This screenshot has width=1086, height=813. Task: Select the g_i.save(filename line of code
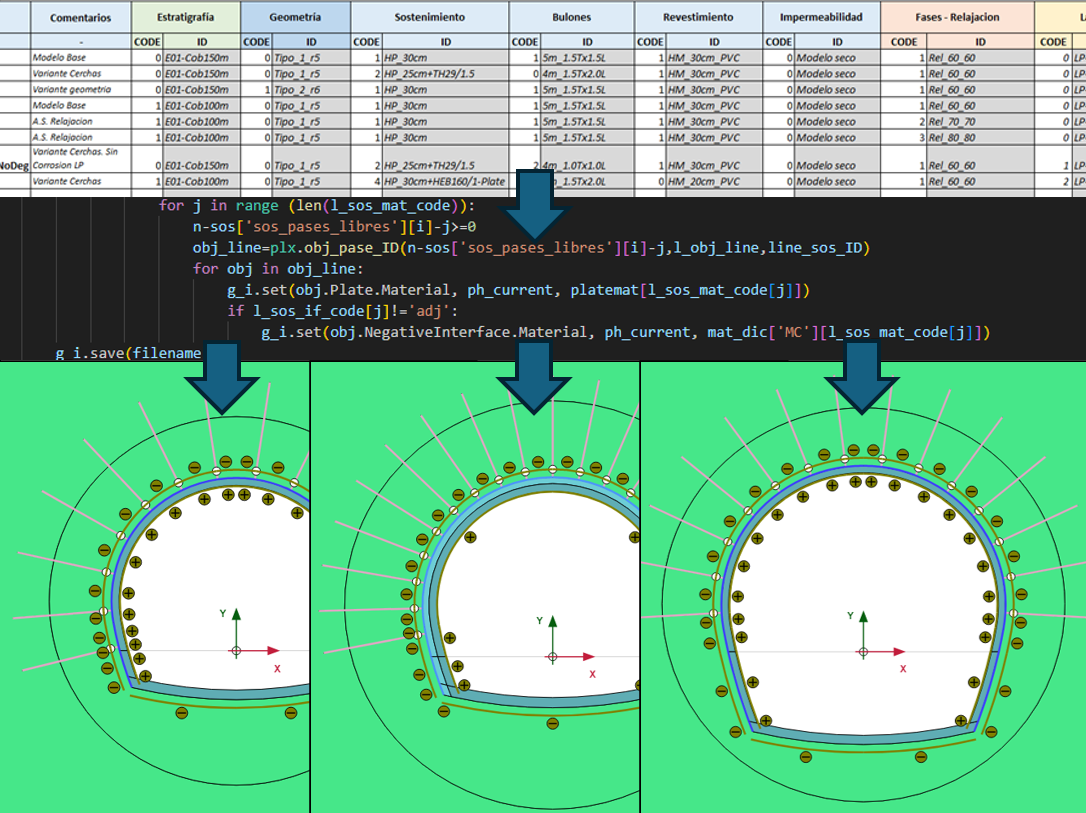(x=130, y=353)
